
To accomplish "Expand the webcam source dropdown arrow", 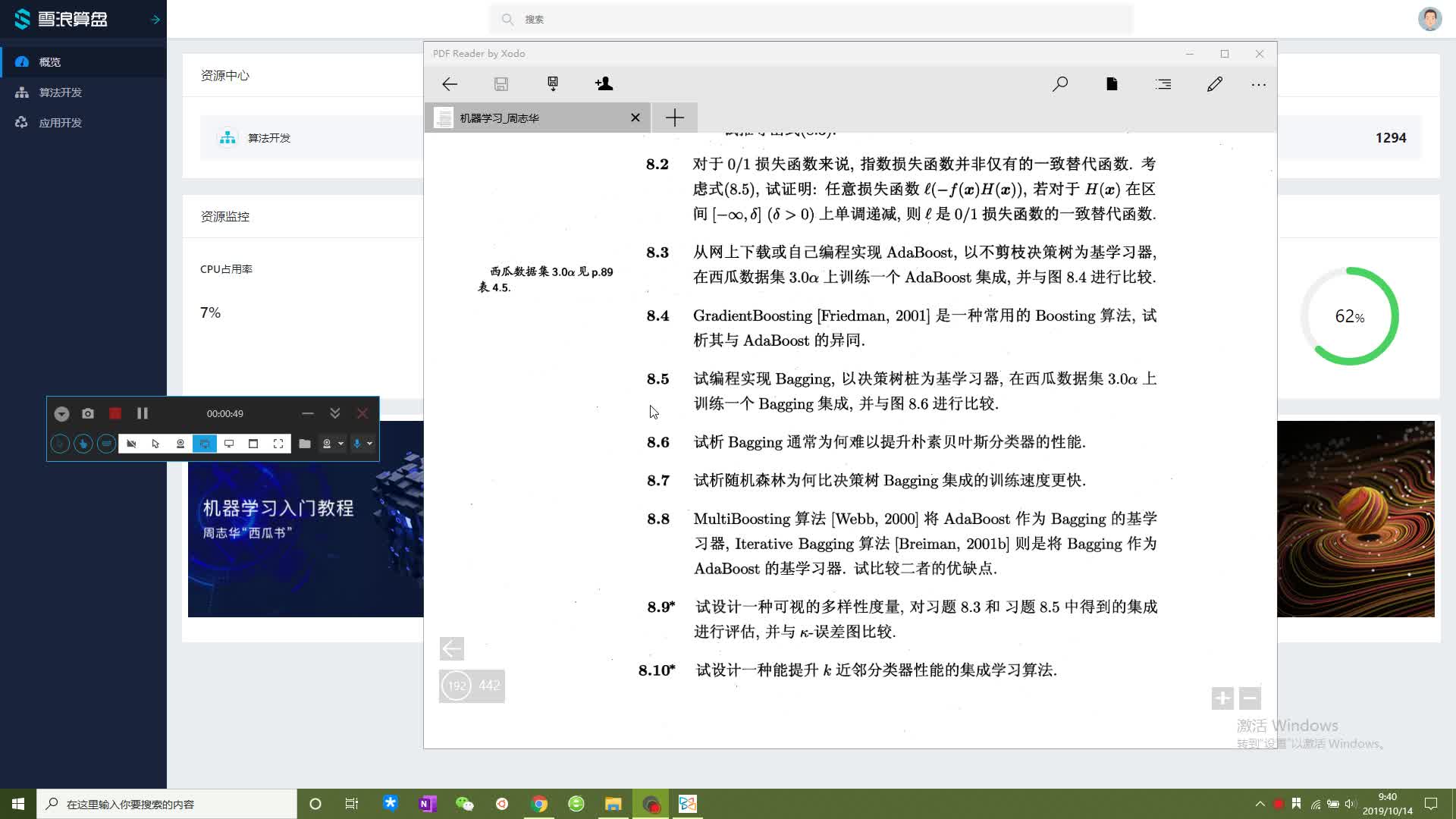I will [341, 444].
